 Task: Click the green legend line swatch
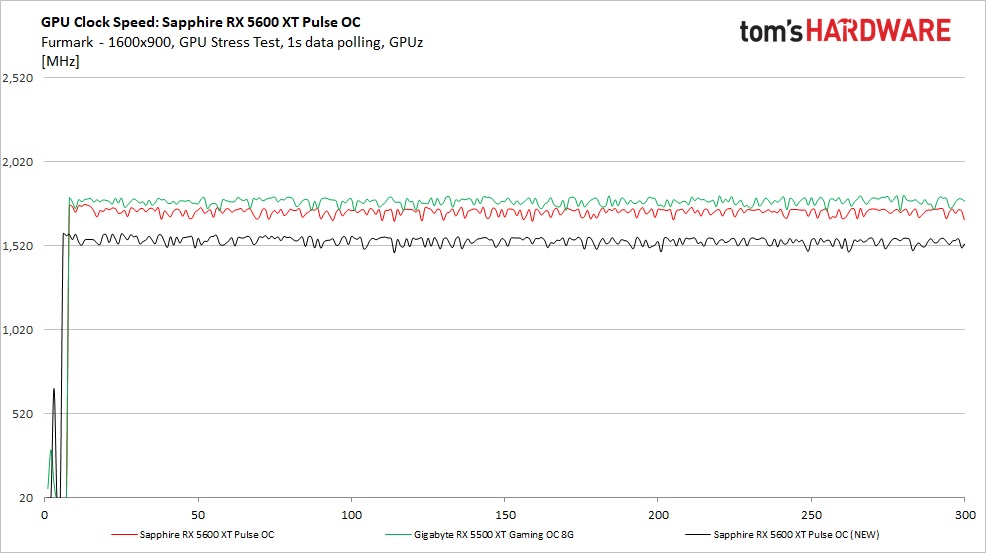click(398, 535)
